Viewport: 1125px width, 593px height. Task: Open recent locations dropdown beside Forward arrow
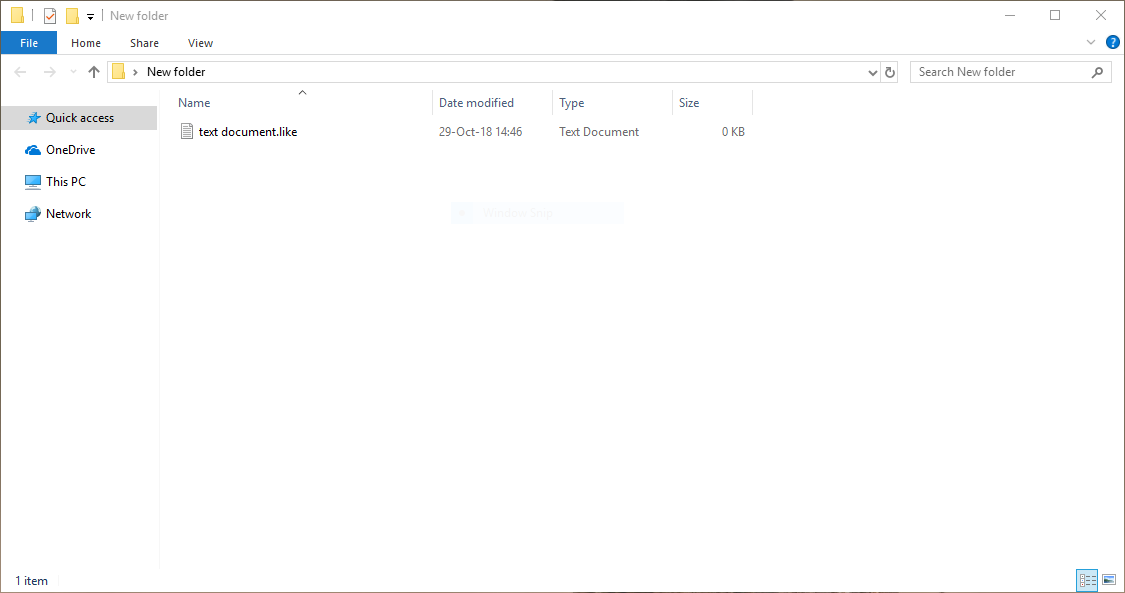point(73,72)
